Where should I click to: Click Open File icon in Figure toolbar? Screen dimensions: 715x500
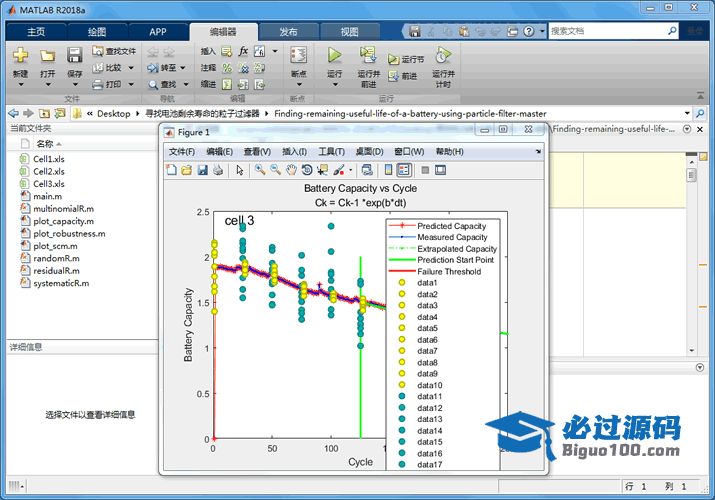(x=187, y=170)
